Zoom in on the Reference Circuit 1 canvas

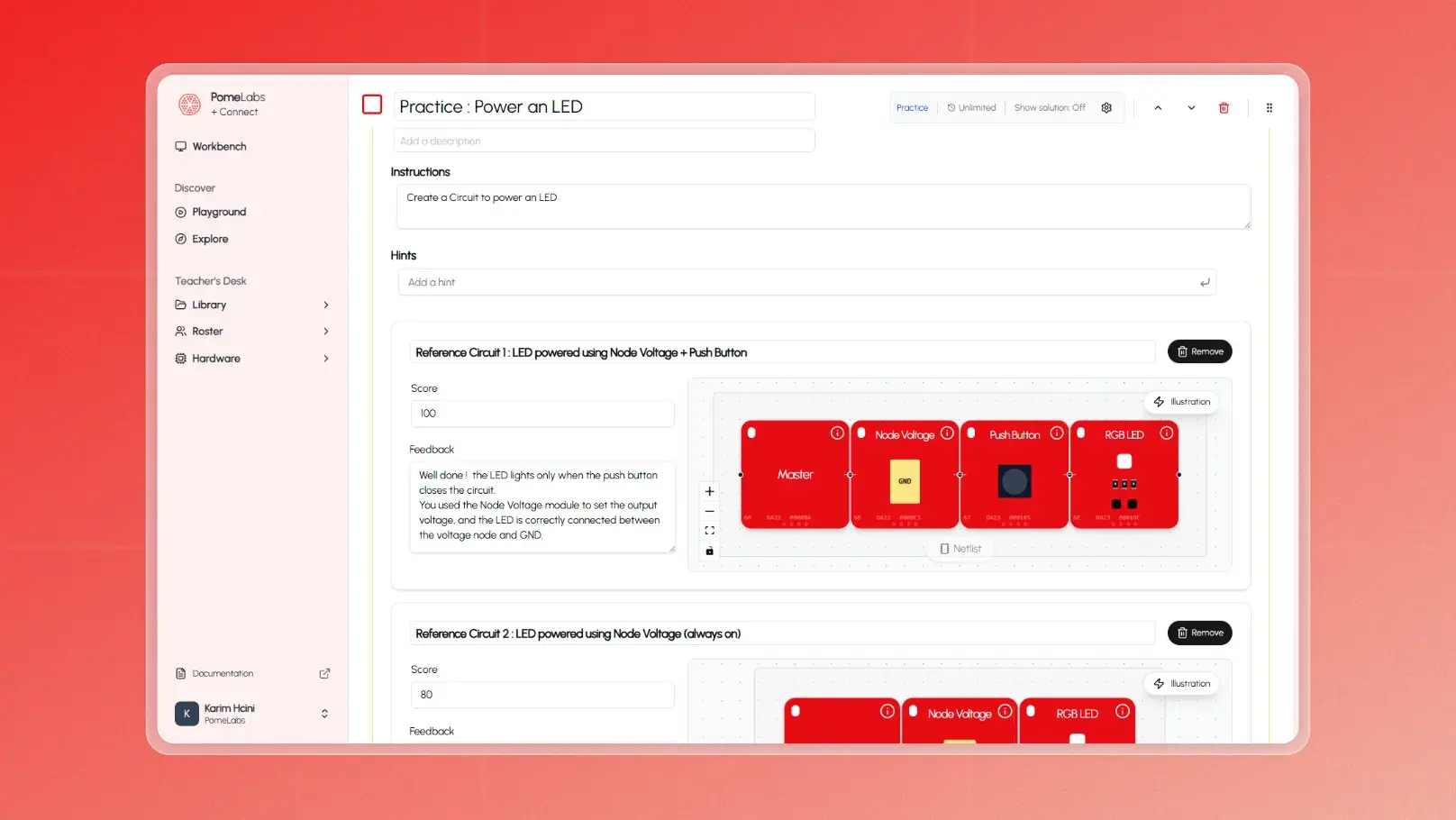[709, 492]
